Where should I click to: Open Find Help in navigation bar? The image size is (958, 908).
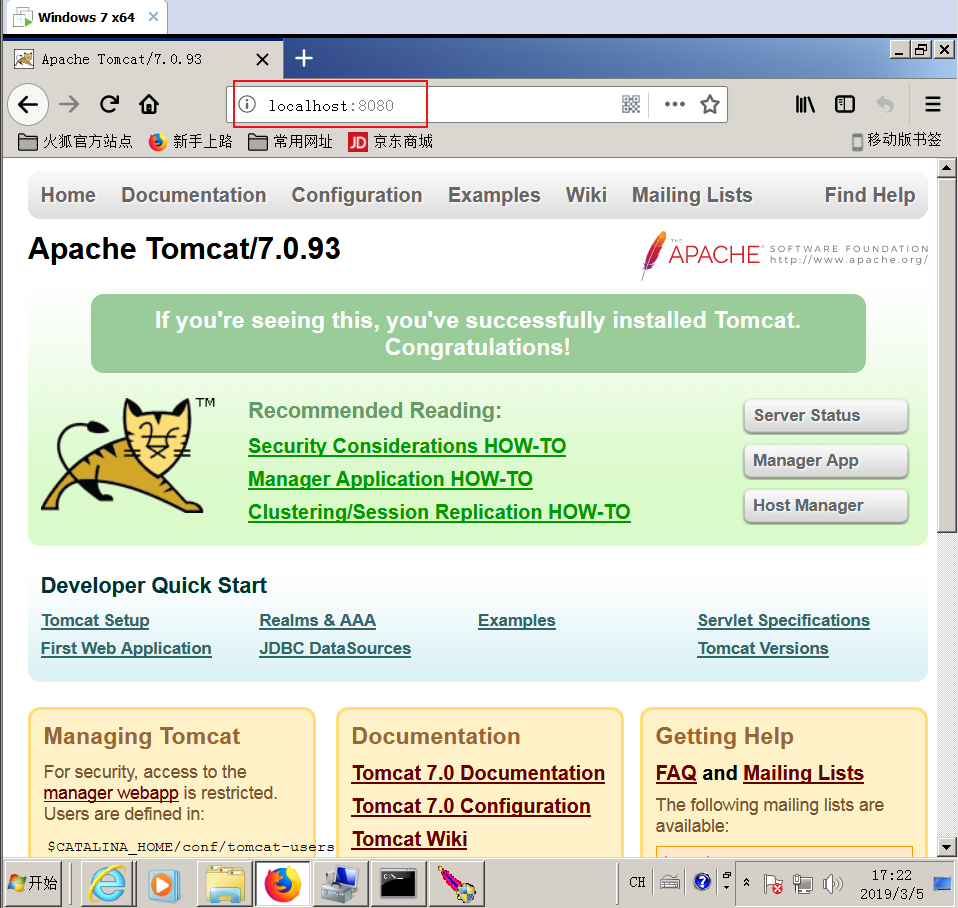[870, 195]
